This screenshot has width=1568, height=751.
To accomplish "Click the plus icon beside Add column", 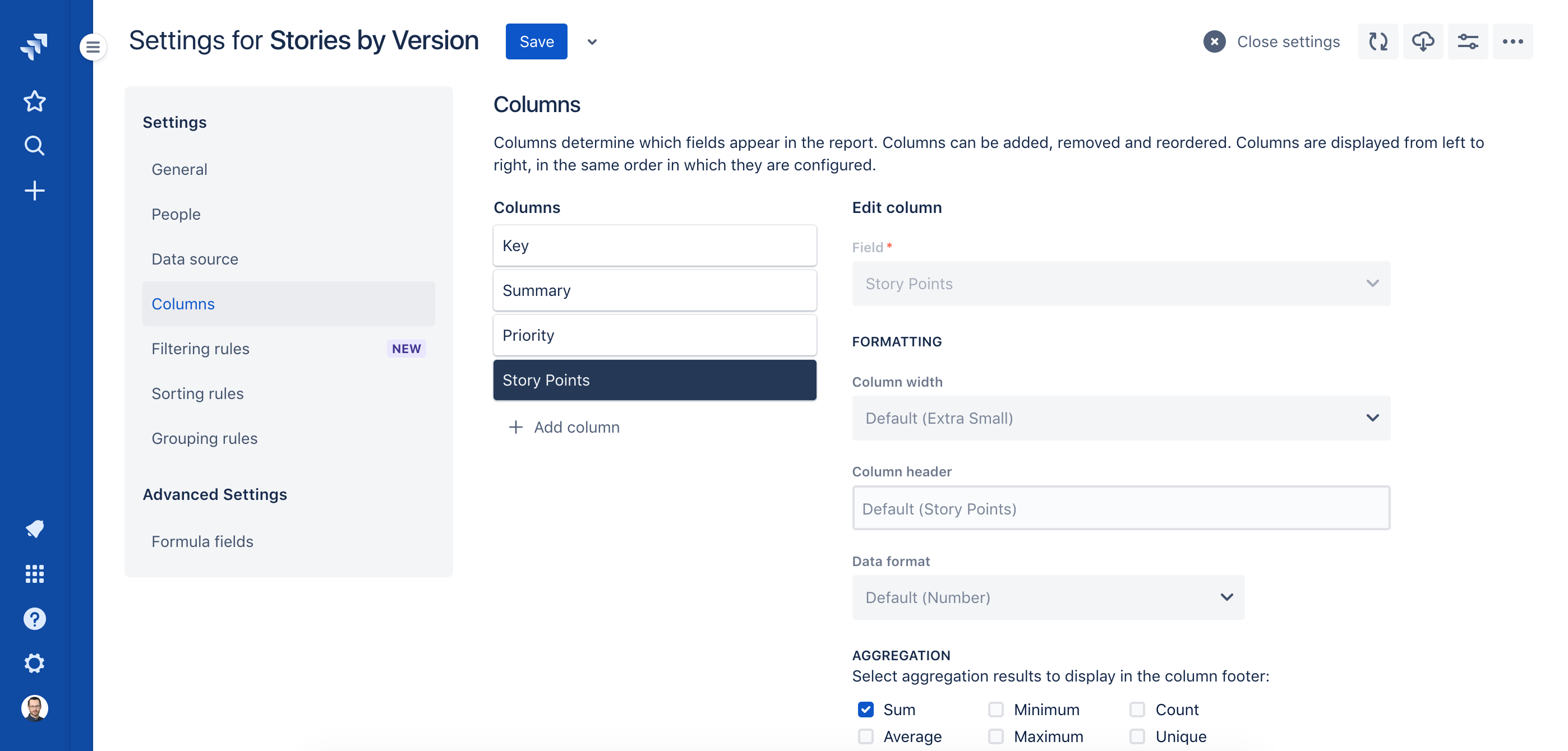I will (515, 427).
